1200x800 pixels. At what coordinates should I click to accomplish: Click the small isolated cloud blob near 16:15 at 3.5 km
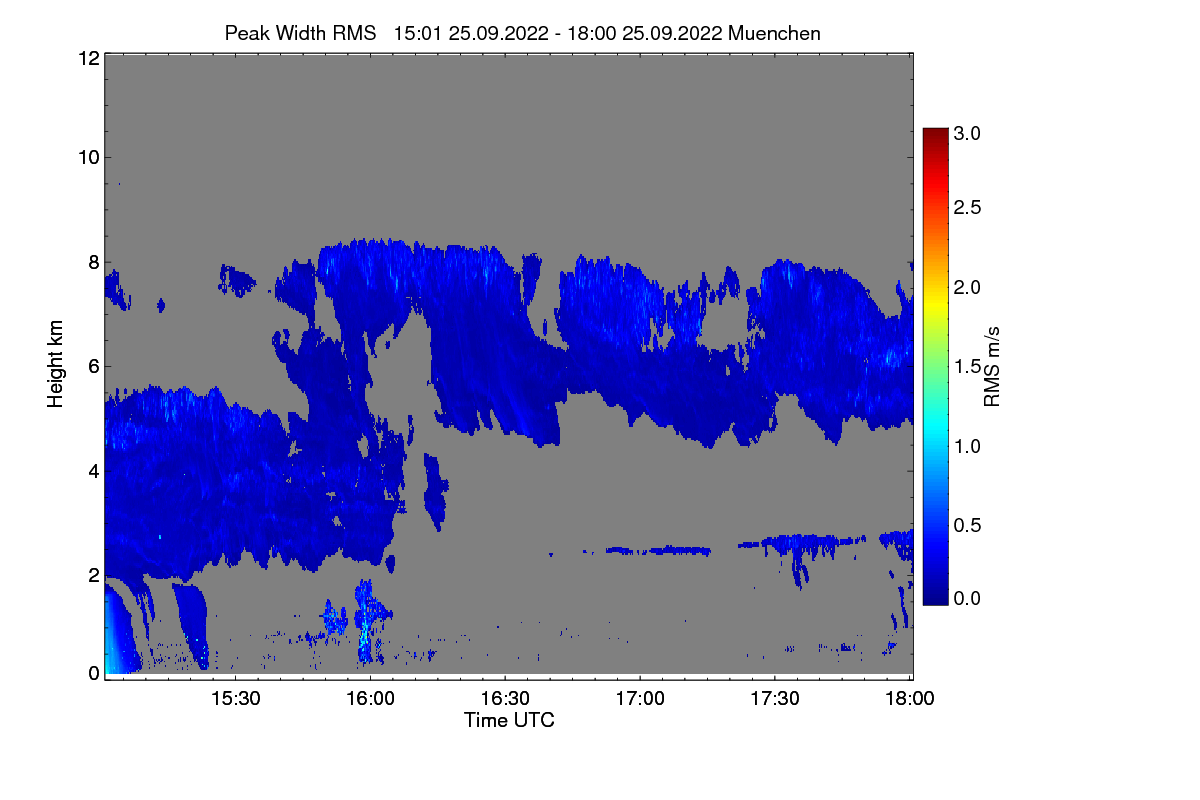(436, 490)
